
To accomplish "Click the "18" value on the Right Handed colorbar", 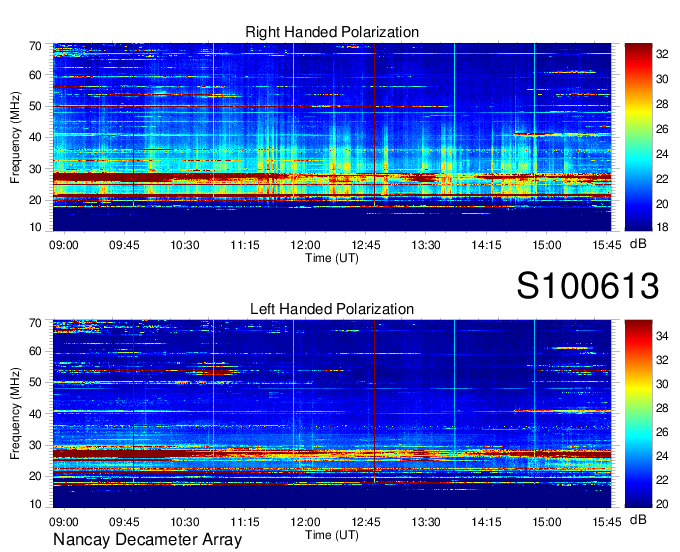I will (x=662, y=227).
